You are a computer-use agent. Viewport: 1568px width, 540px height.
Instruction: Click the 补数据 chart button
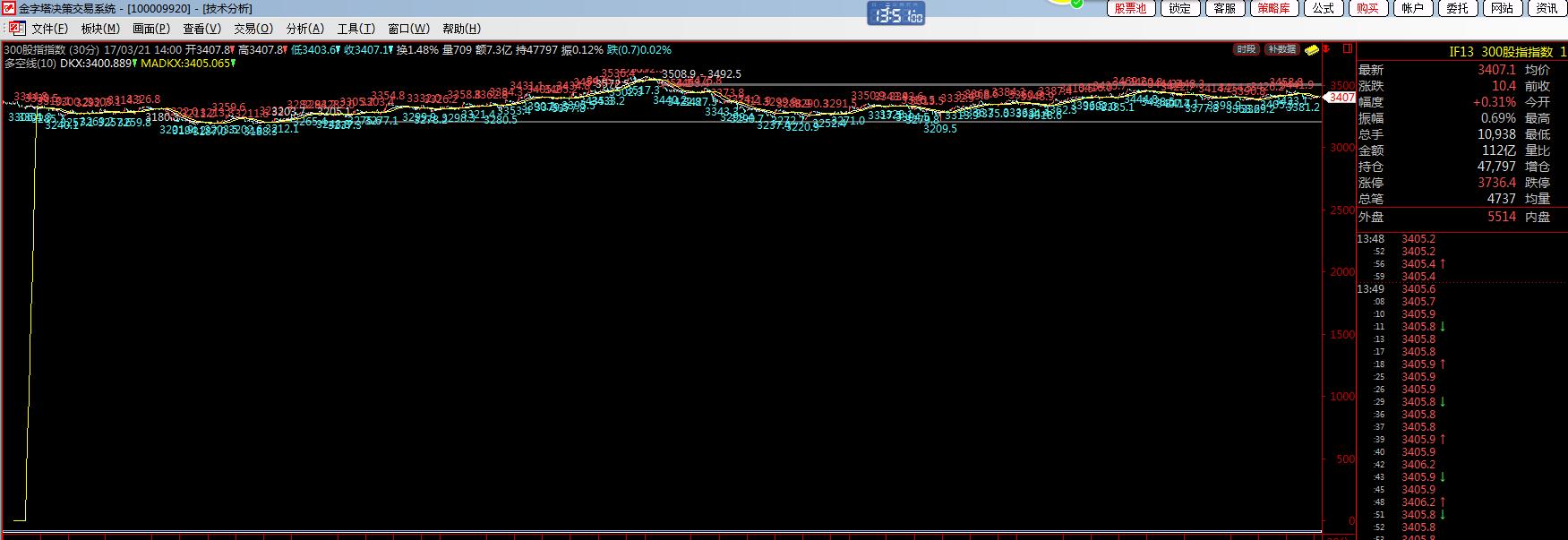(1281, 49)
